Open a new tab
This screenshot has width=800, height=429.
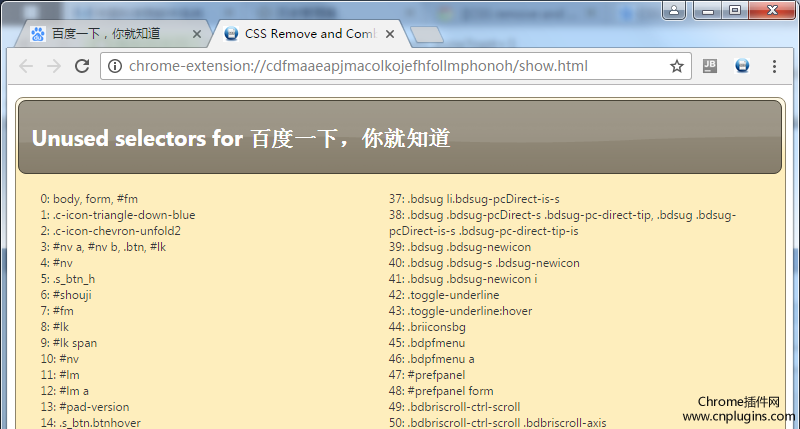click(427, 35)
